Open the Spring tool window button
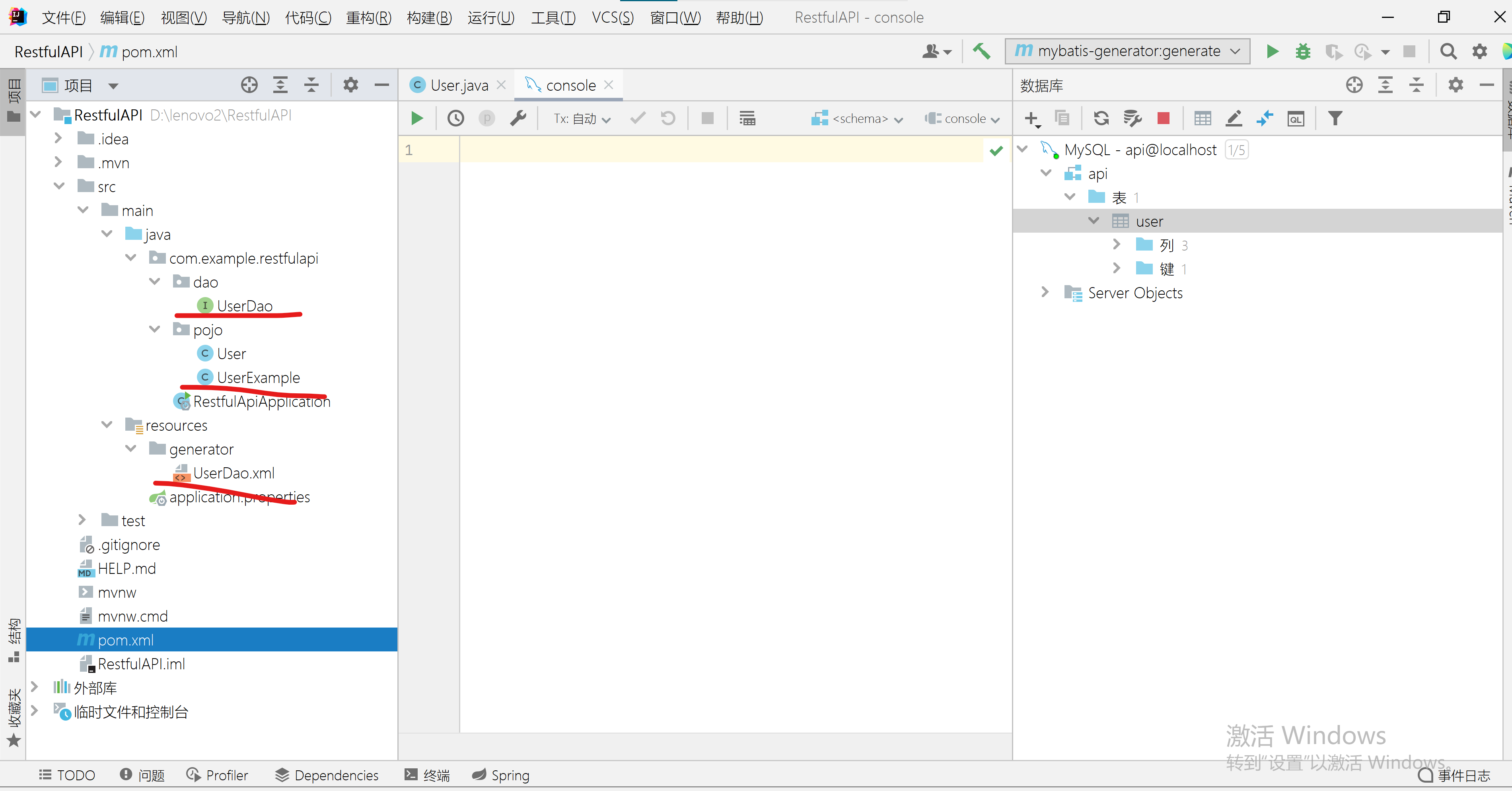 click(x=501, y=775)
